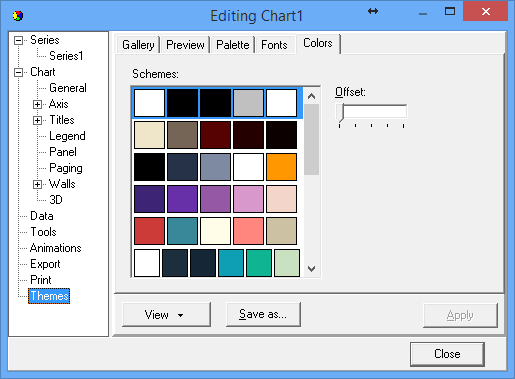Open the Fonts tab
The width and height of the screenshot is (515, 379).
pos(274,45)
